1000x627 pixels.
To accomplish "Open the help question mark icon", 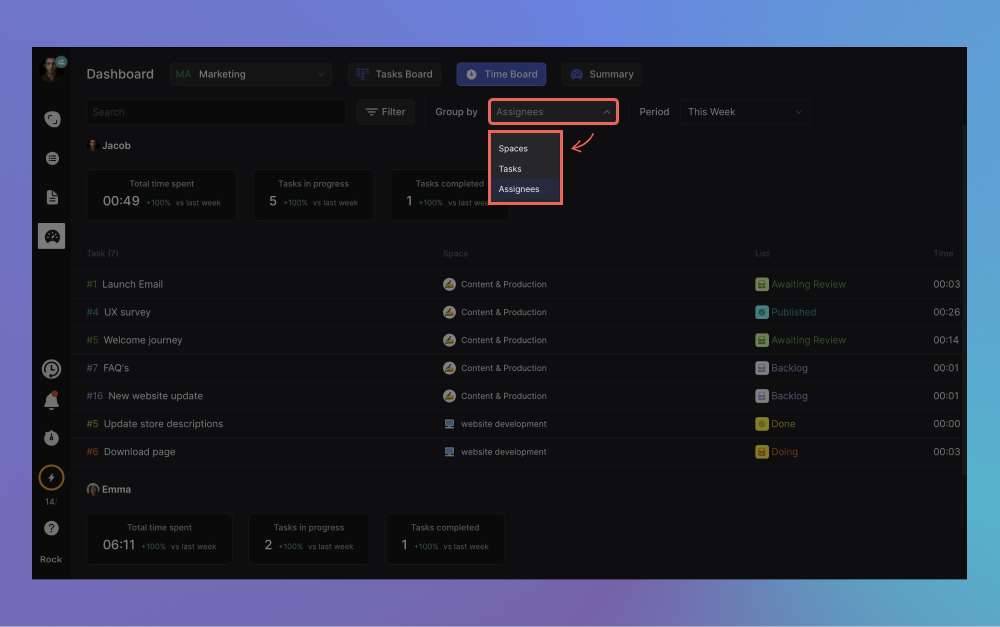I will pos(51,528).
